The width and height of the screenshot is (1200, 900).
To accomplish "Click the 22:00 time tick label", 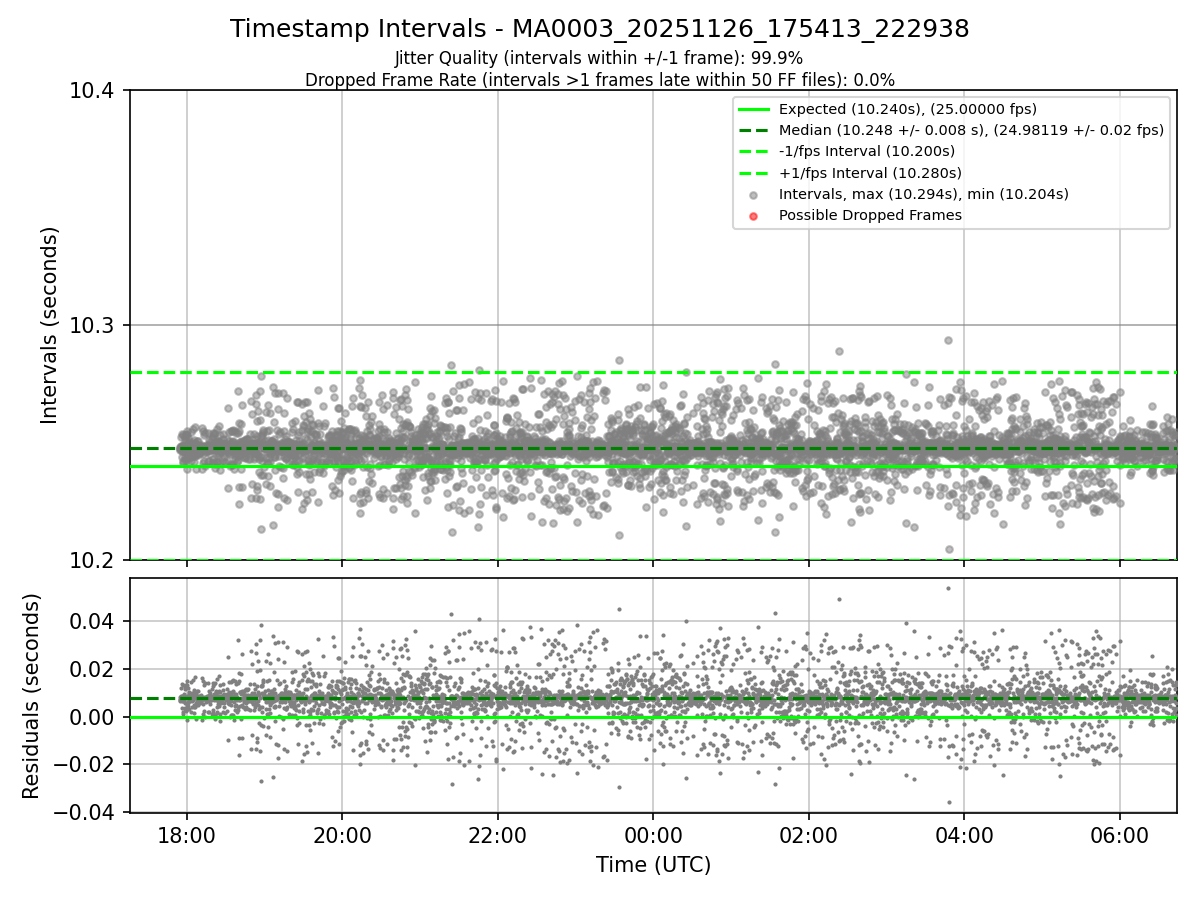I will [497, 834].
